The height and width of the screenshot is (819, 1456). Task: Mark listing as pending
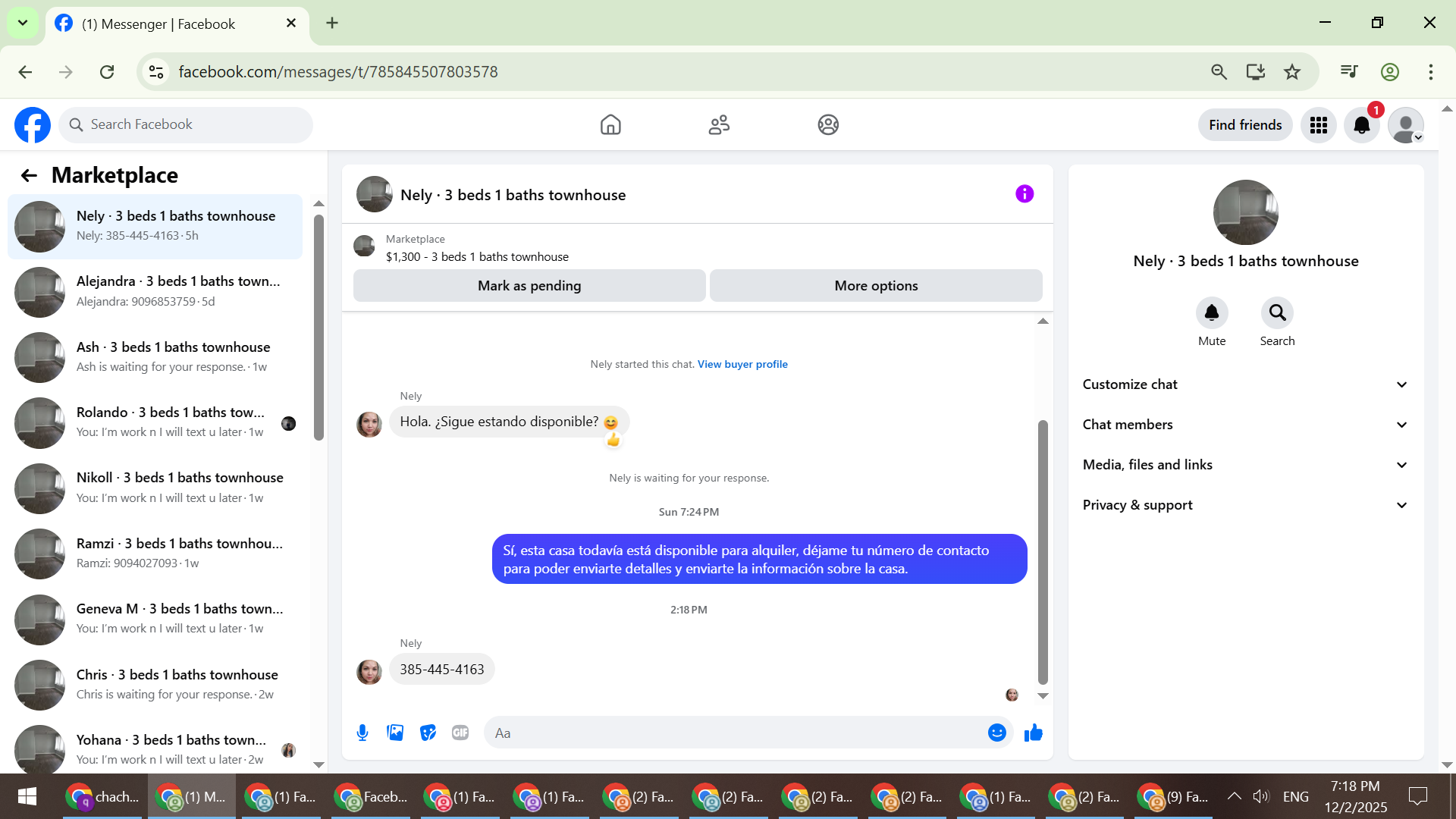pos(529,286)
